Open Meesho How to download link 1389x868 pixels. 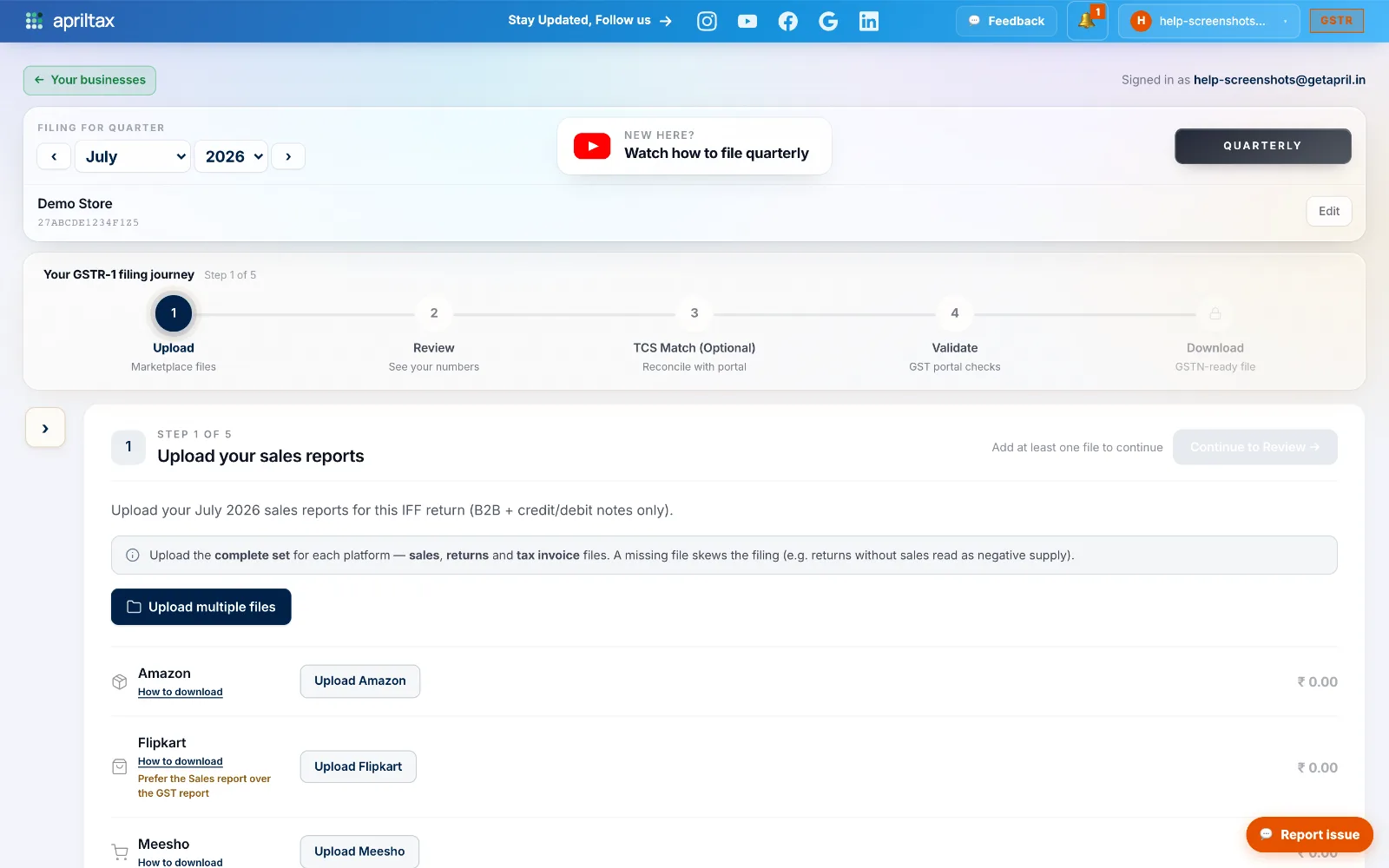point(181,862)
